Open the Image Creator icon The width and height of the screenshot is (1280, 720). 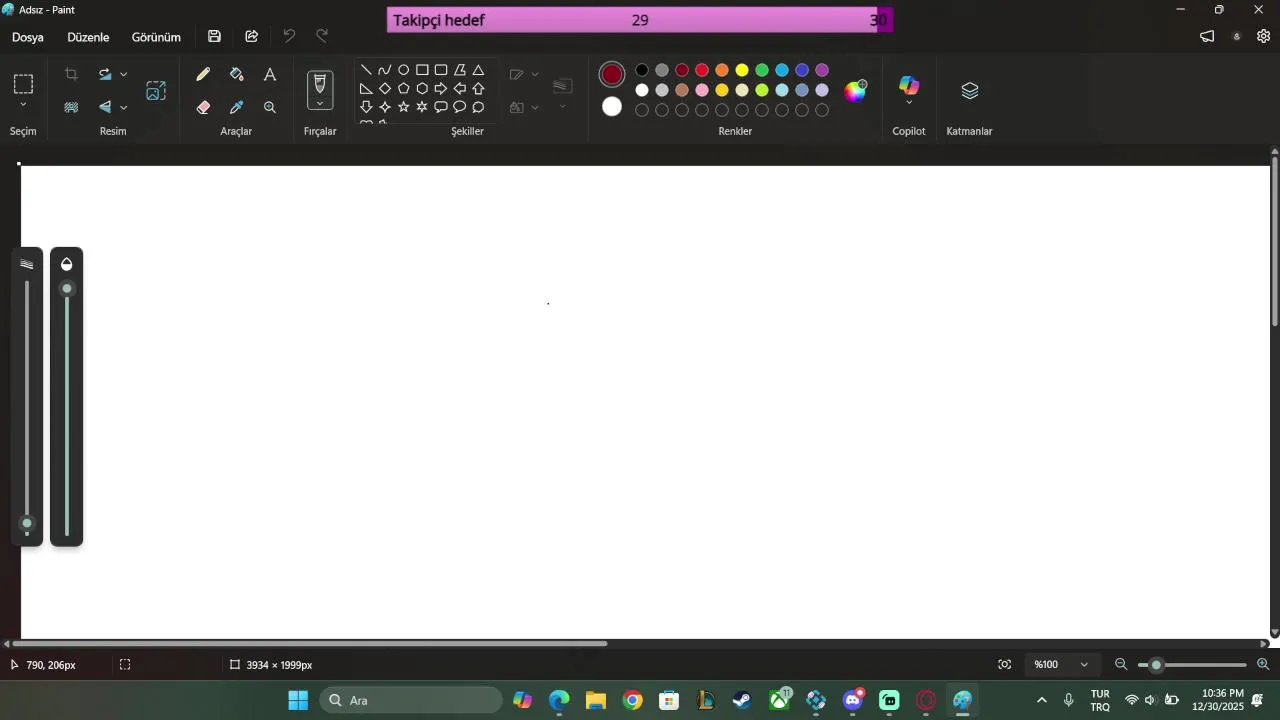coord(156,91)
